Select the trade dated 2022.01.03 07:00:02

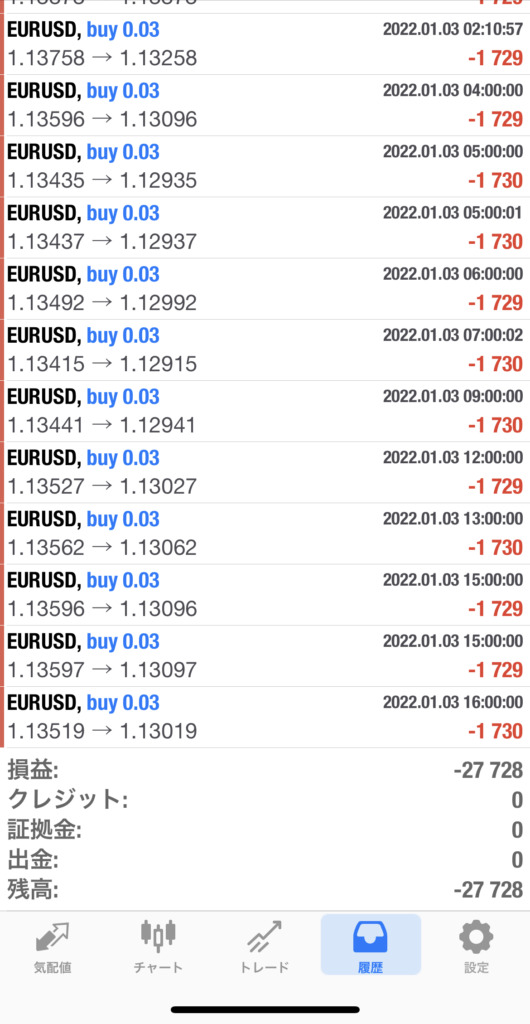click(x=265, y=350)
